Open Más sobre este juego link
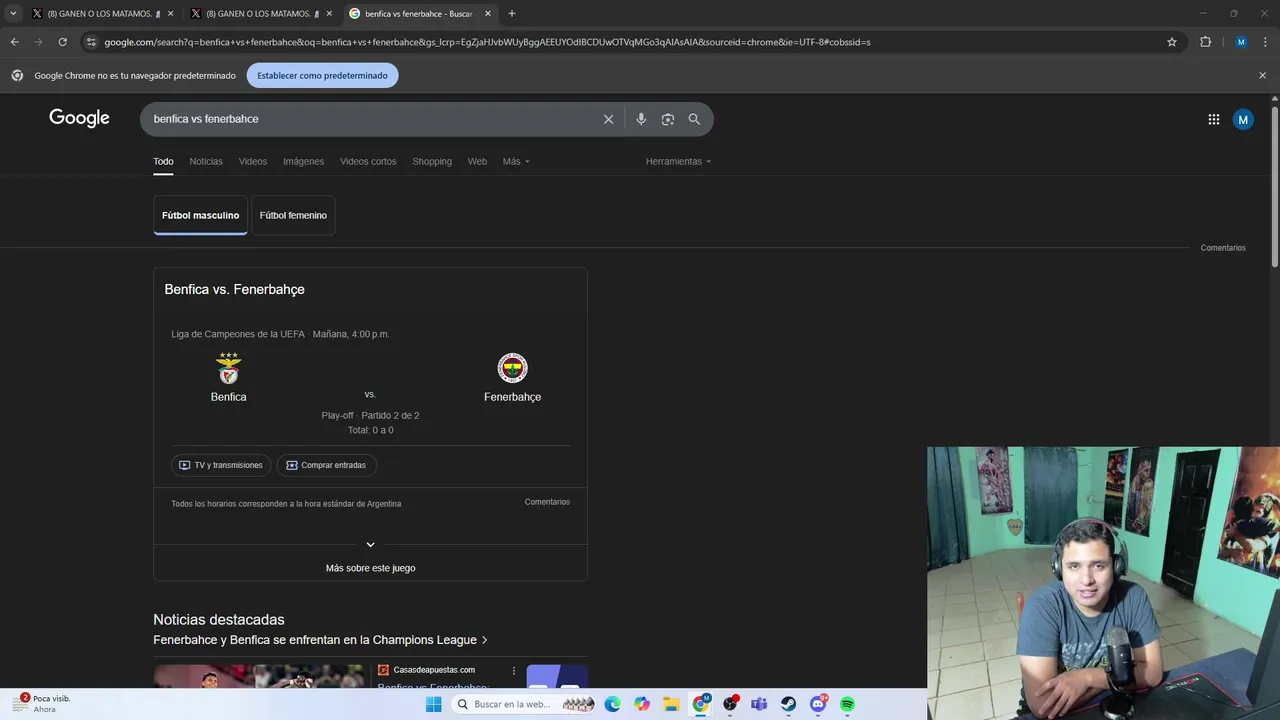The width and height of the screenshot is (1280, 720). 370,568
